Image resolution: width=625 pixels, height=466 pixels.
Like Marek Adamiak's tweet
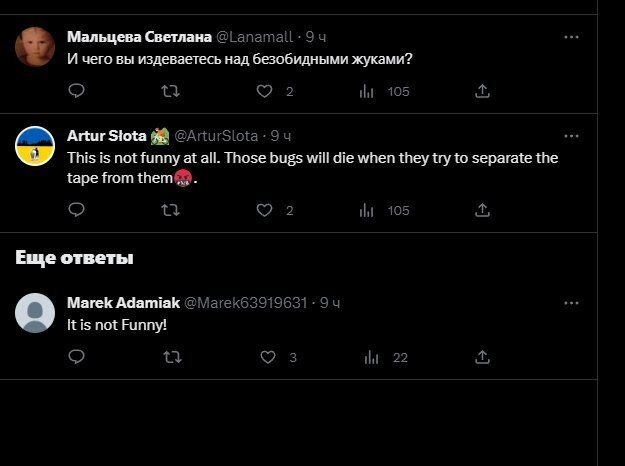pos(267,357)
